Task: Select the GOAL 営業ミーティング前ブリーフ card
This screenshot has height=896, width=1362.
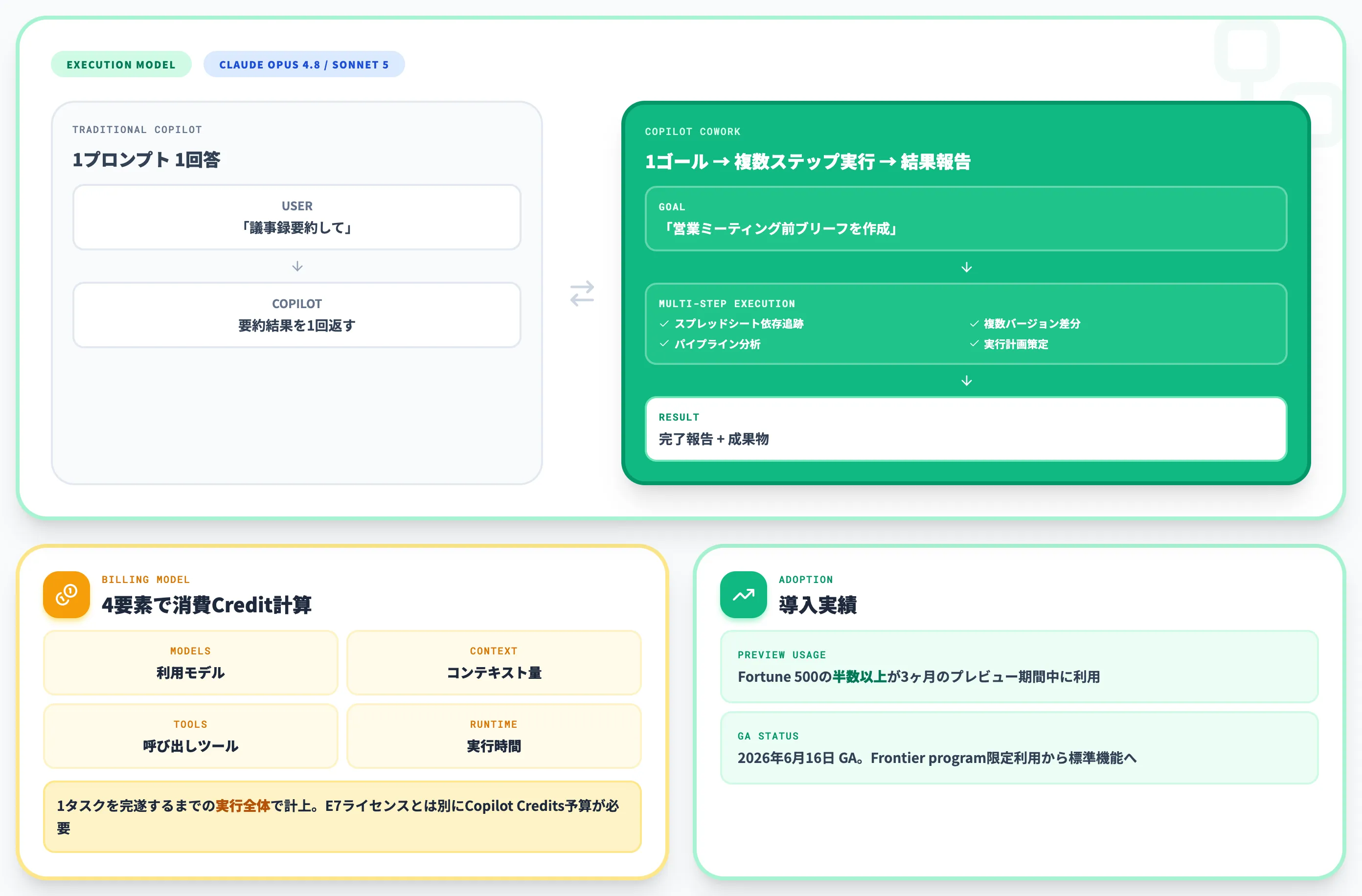Action: [x=966, y=219]
